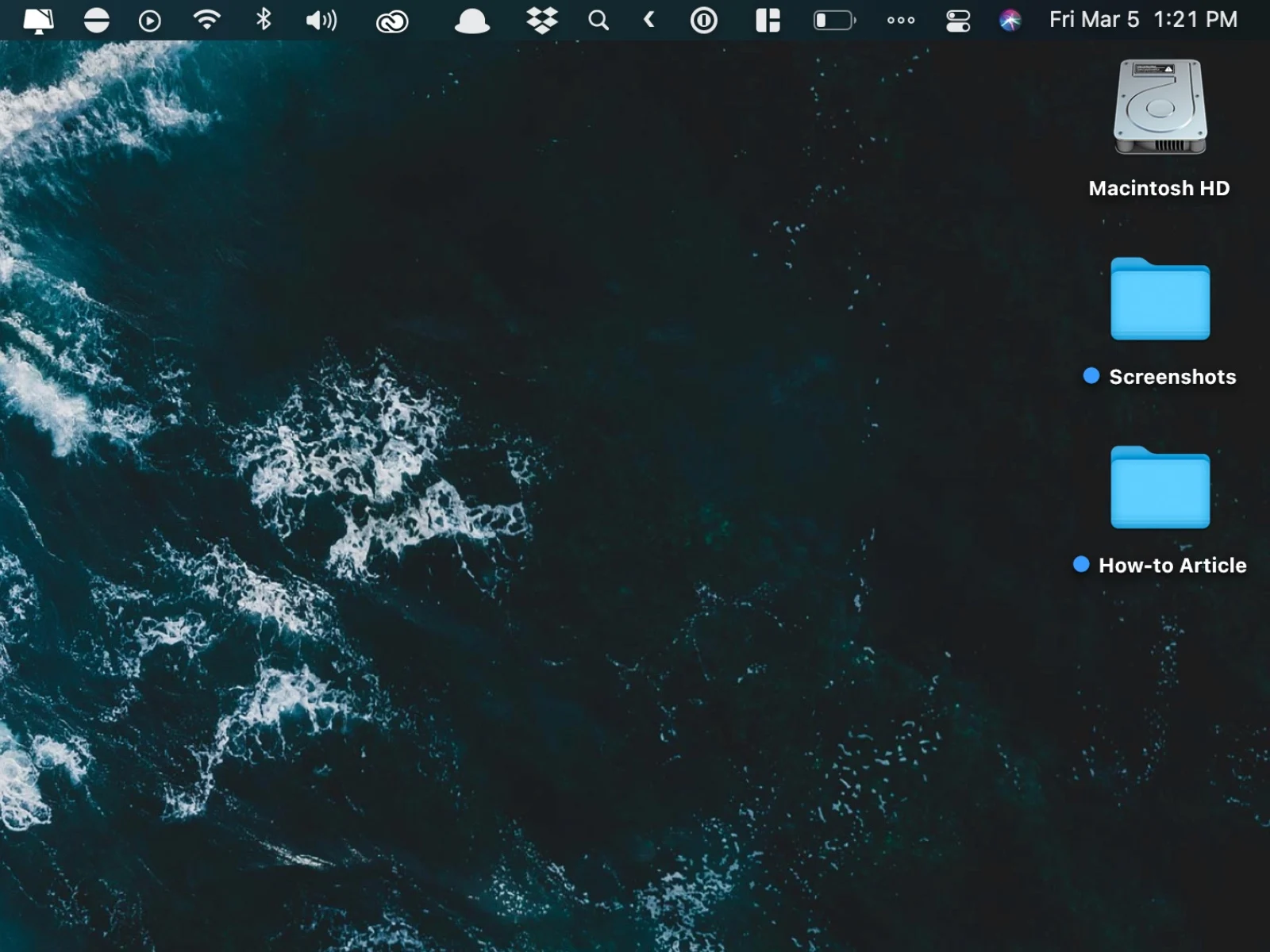
Task: Activate Siri from the menu bar
Action: click(1010, 20)
